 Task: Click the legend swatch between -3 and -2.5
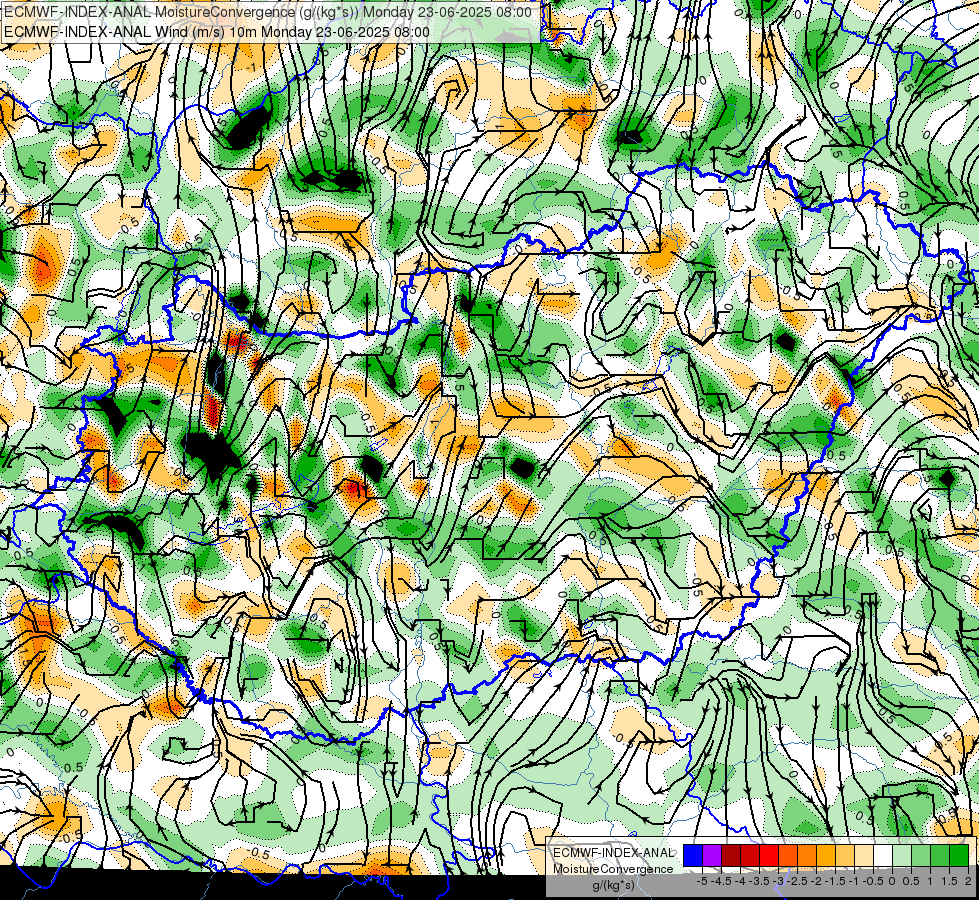[788, 855]
